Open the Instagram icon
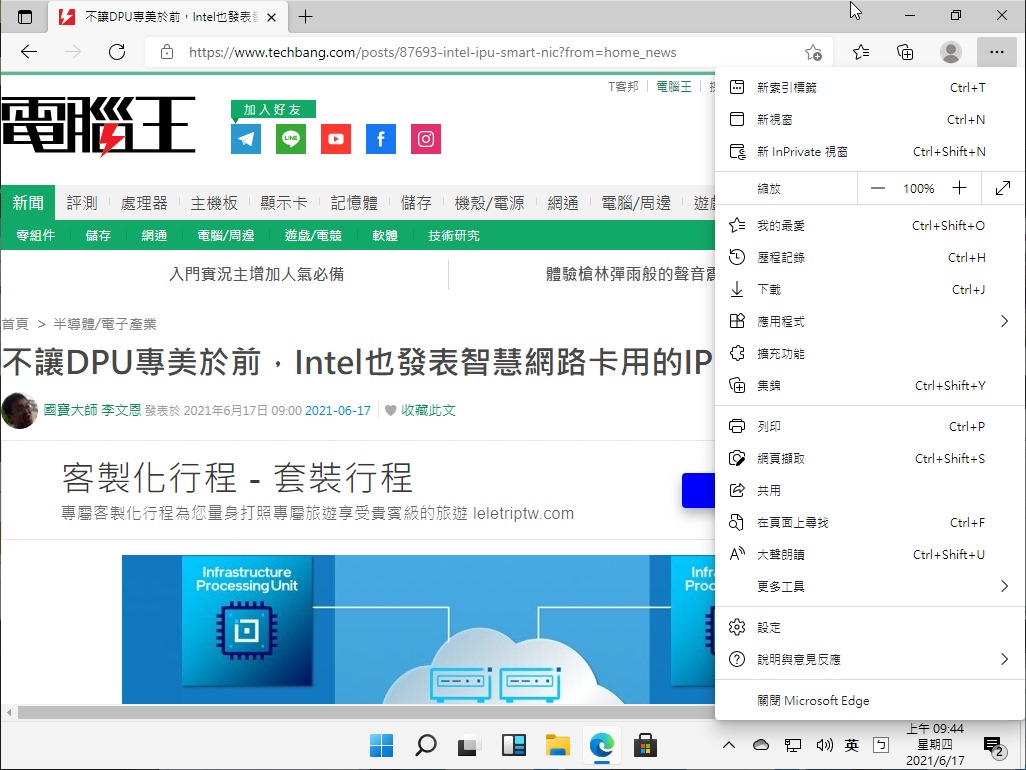 click(x=425, y=139)
